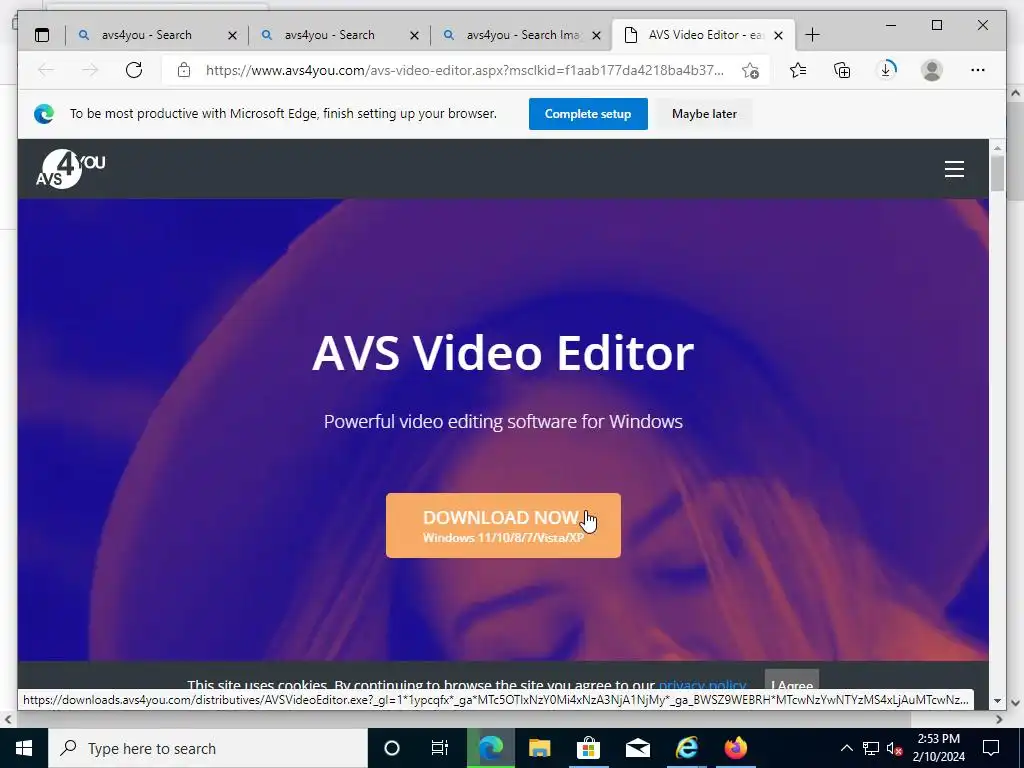The image size is (1024, 768).
Task: Refresh the current page
Action: (134, 70)
